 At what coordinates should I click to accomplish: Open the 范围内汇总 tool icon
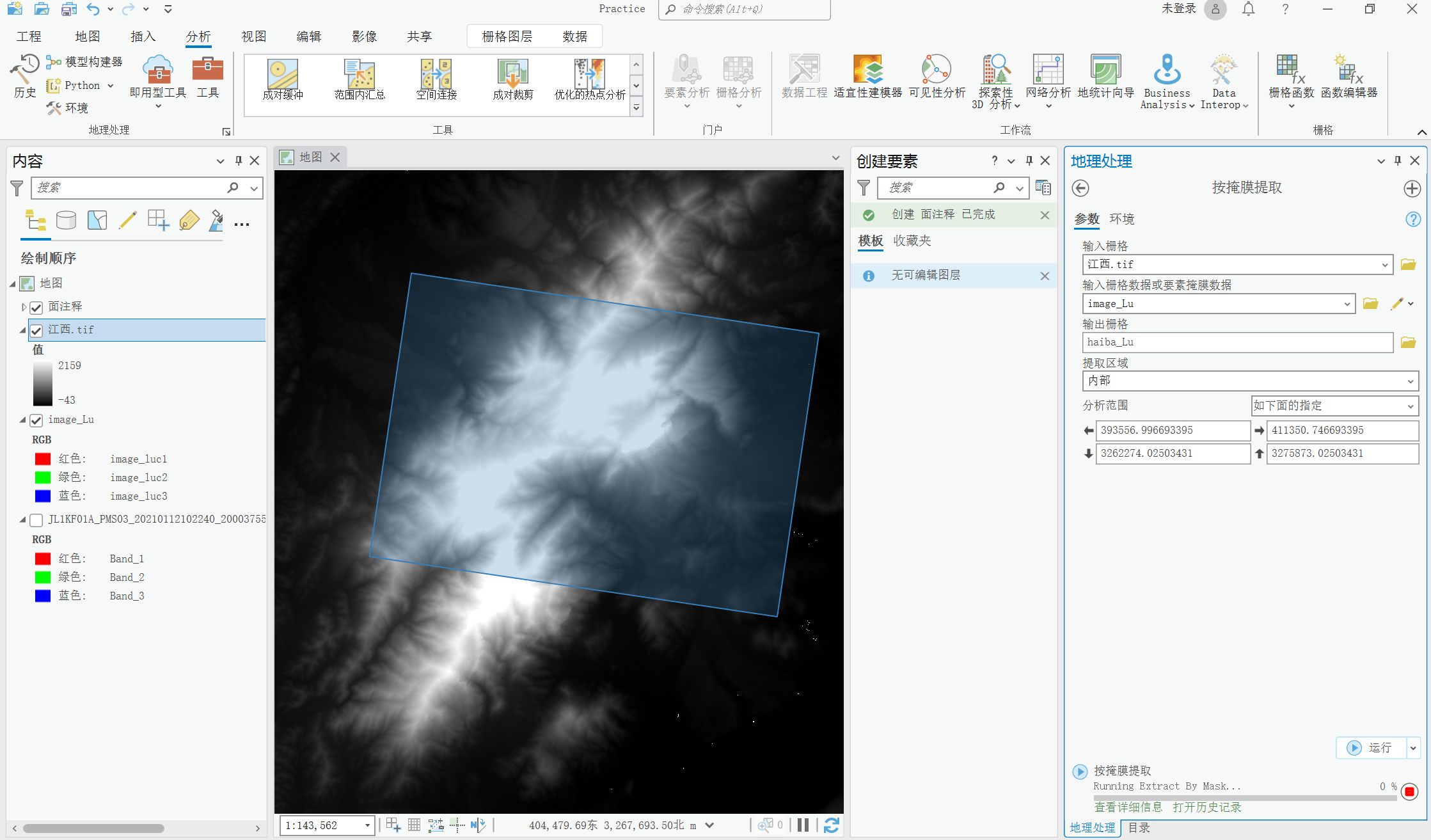360,79
